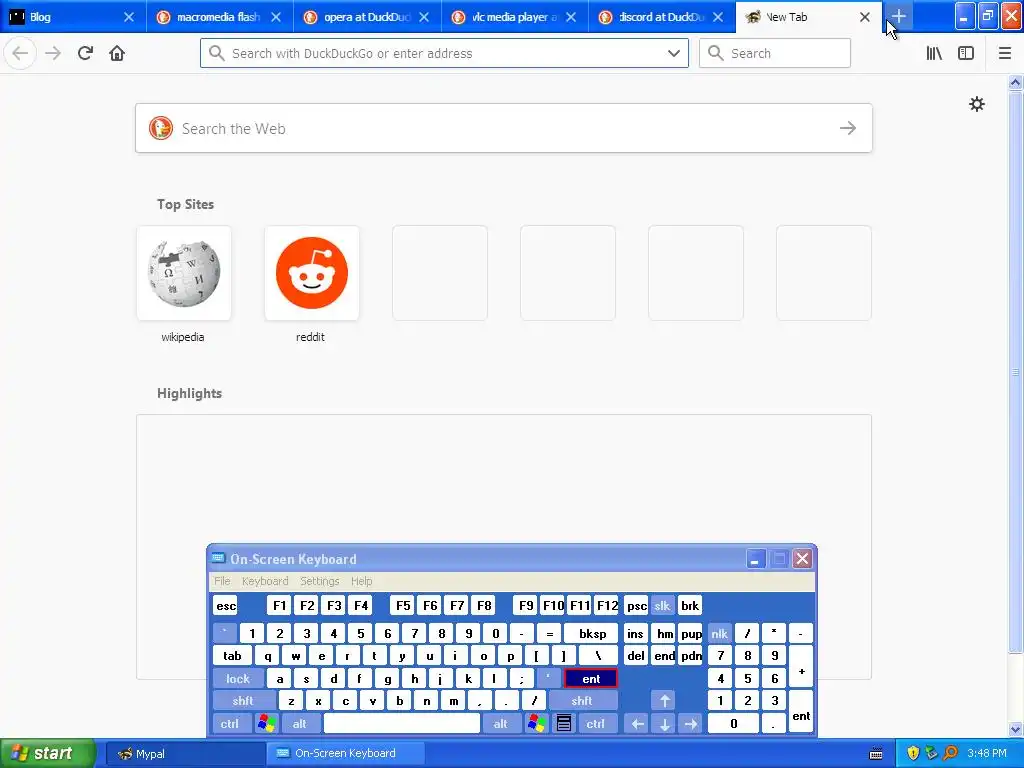Close the opera at DuckDuckGo tab

(x=424, y=17)
